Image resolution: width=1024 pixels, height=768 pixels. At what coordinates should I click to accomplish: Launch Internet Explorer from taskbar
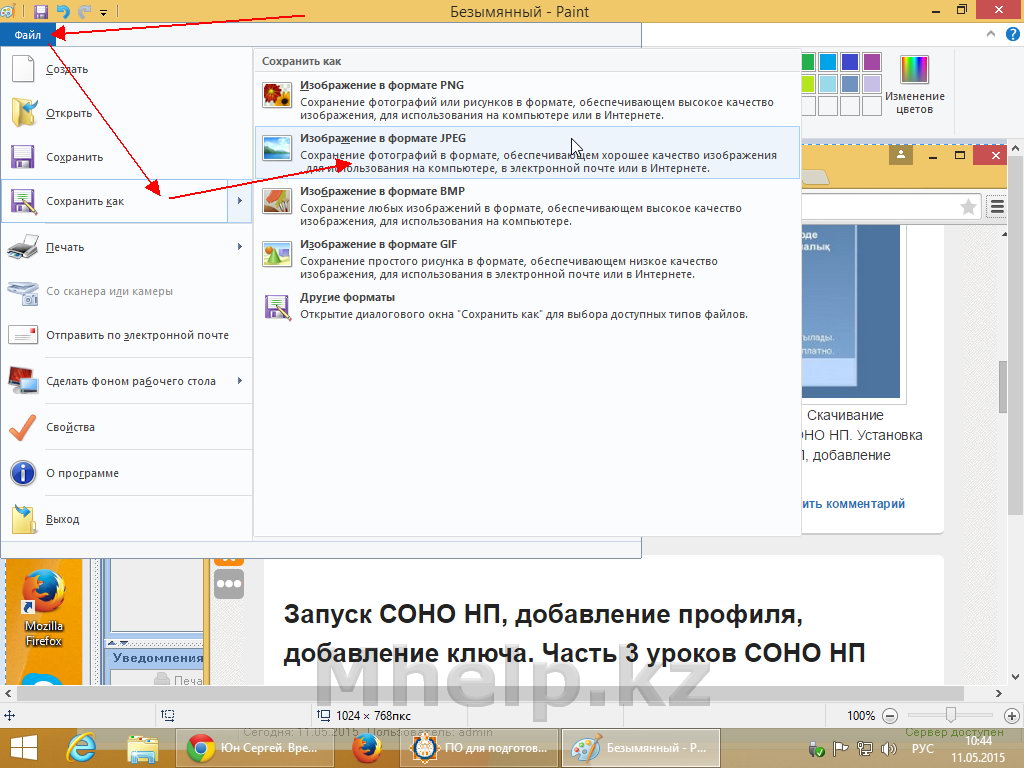[82, 748]
